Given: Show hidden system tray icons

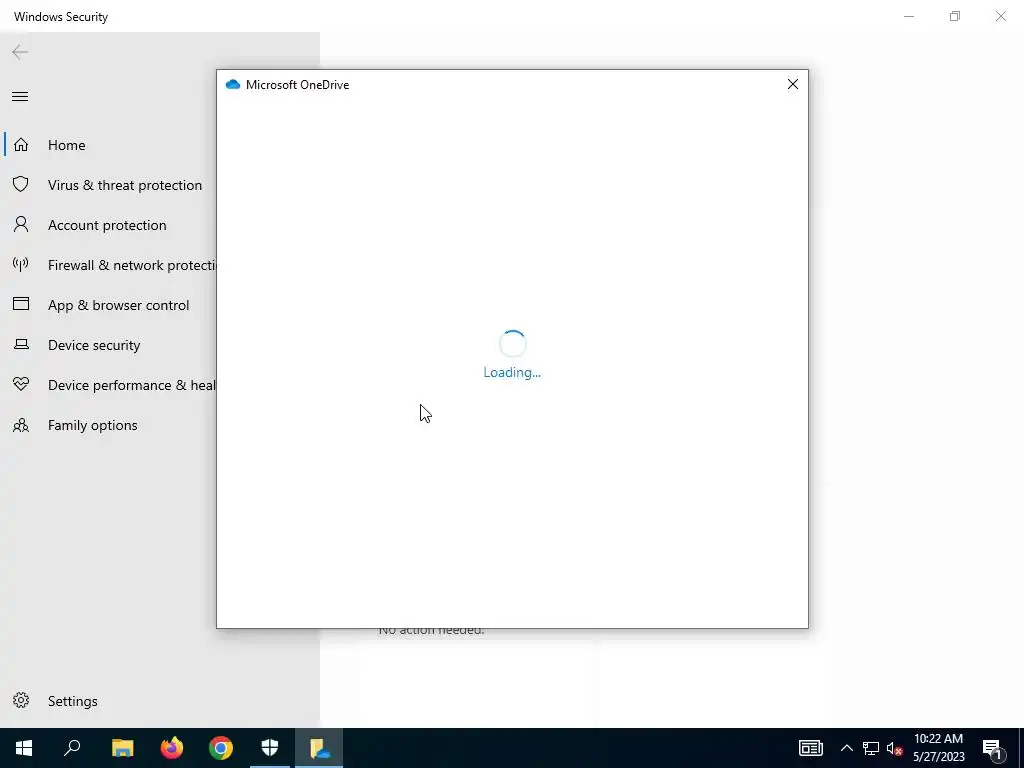Looking at the screenshot, I should 846,748.
